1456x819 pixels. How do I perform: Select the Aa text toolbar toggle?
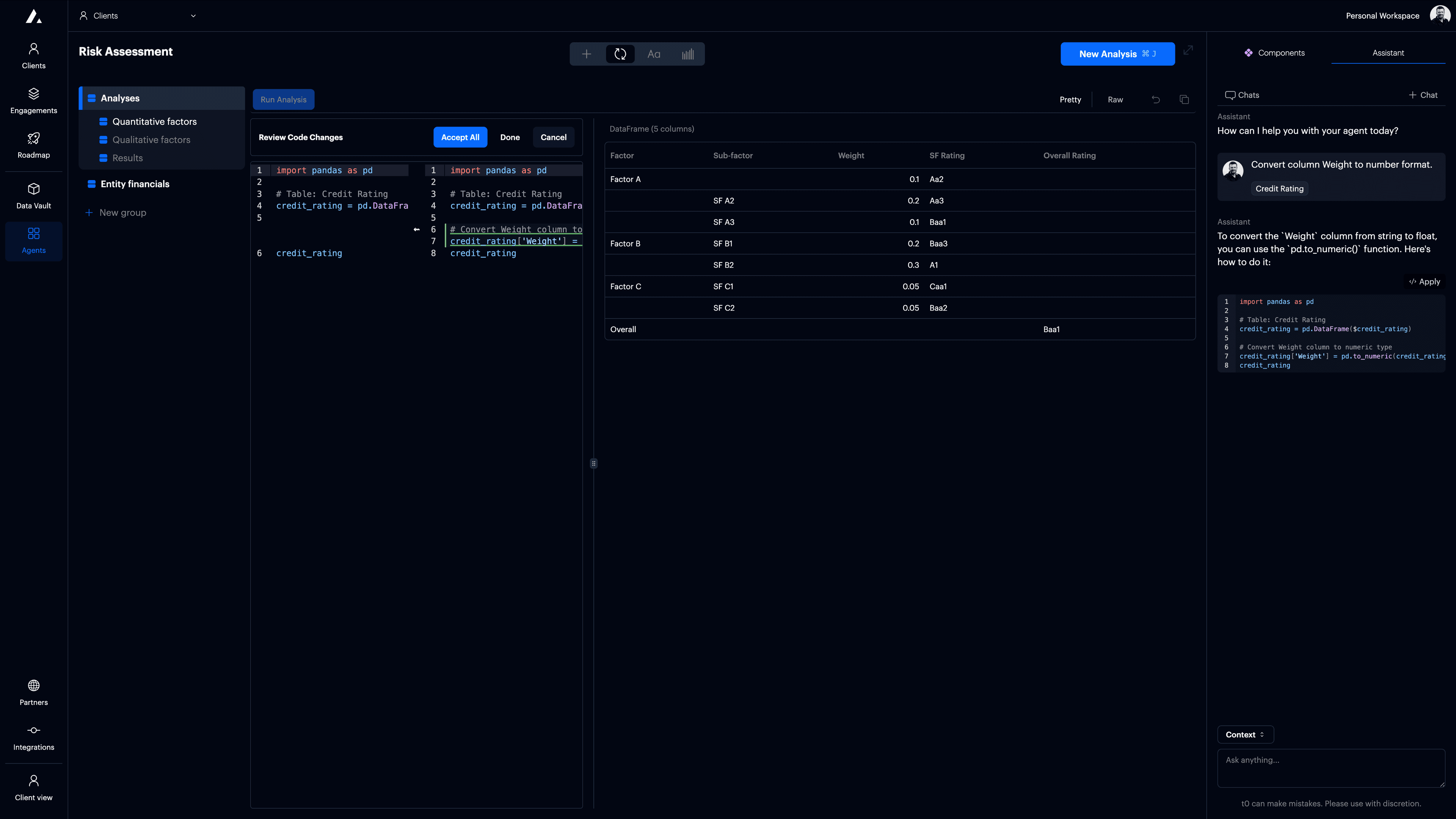click(653, 54)
